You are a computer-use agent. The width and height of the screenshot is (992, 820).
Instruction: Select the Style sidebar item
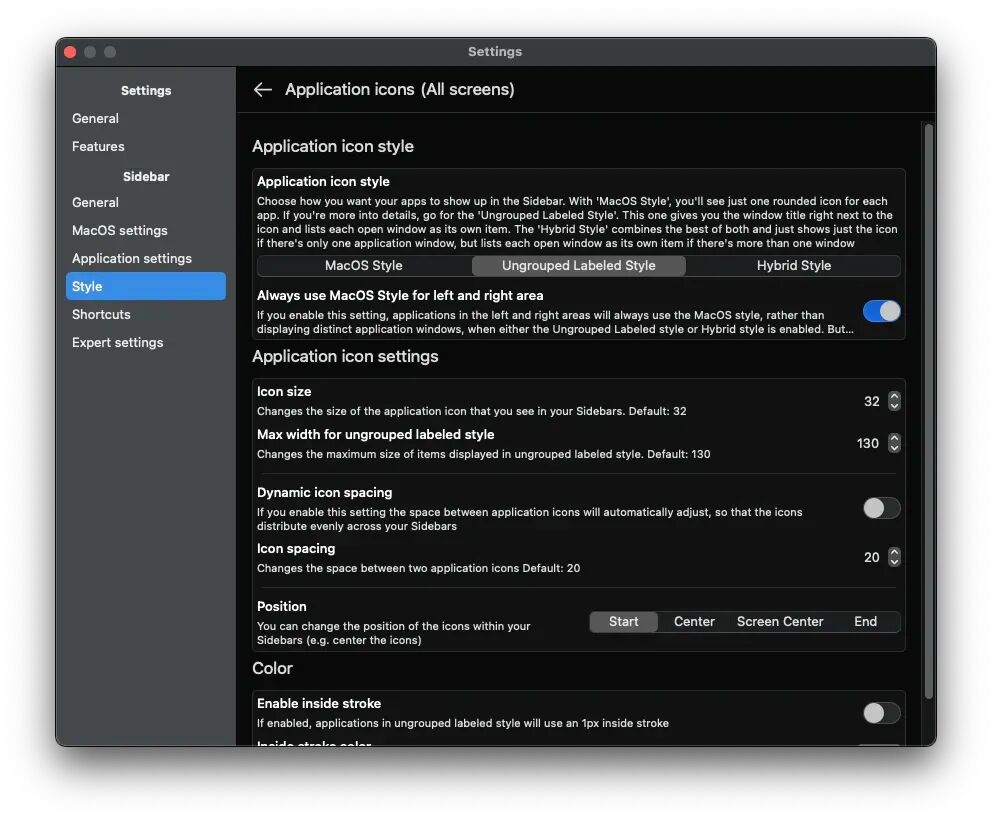click(x=146, y=286)
